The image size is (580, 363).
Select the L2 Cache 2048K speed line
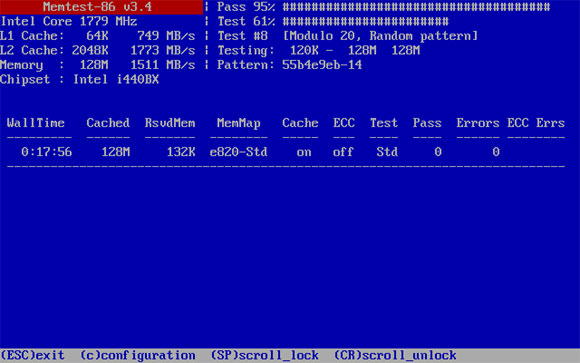click(x=98, y=50)
